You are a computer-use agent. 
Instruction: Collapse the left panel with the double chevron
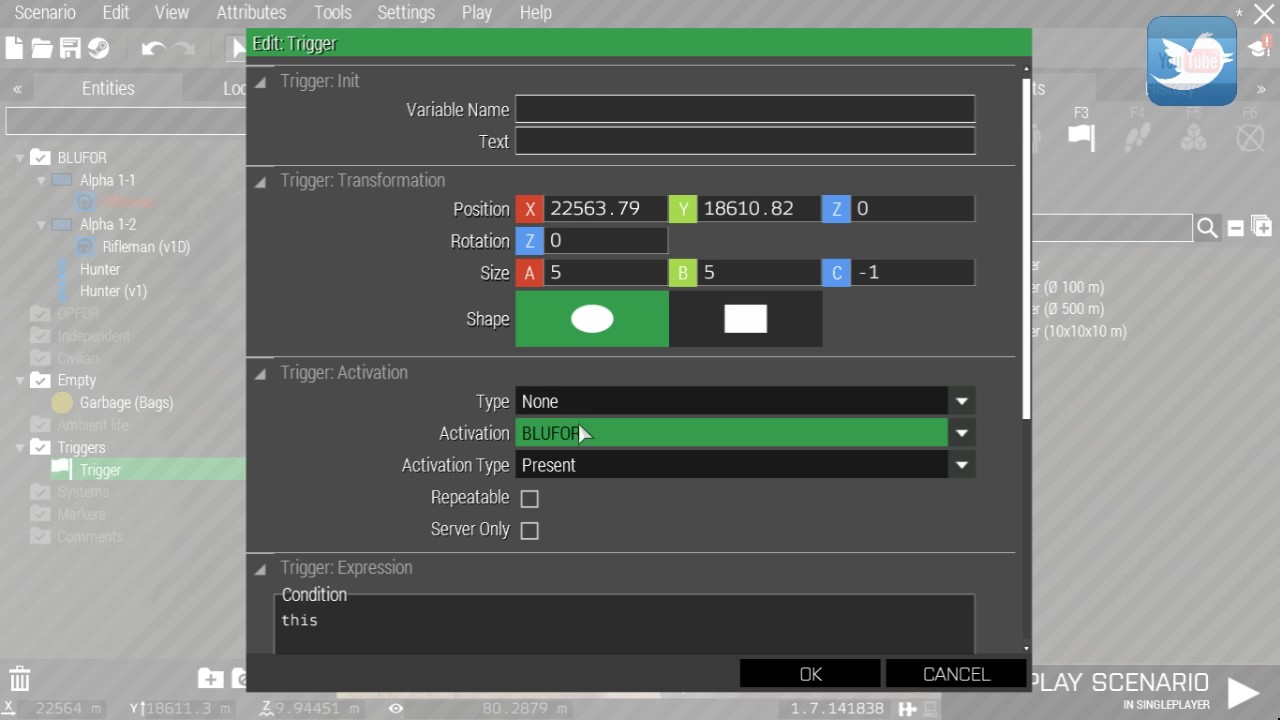[17, 89]
